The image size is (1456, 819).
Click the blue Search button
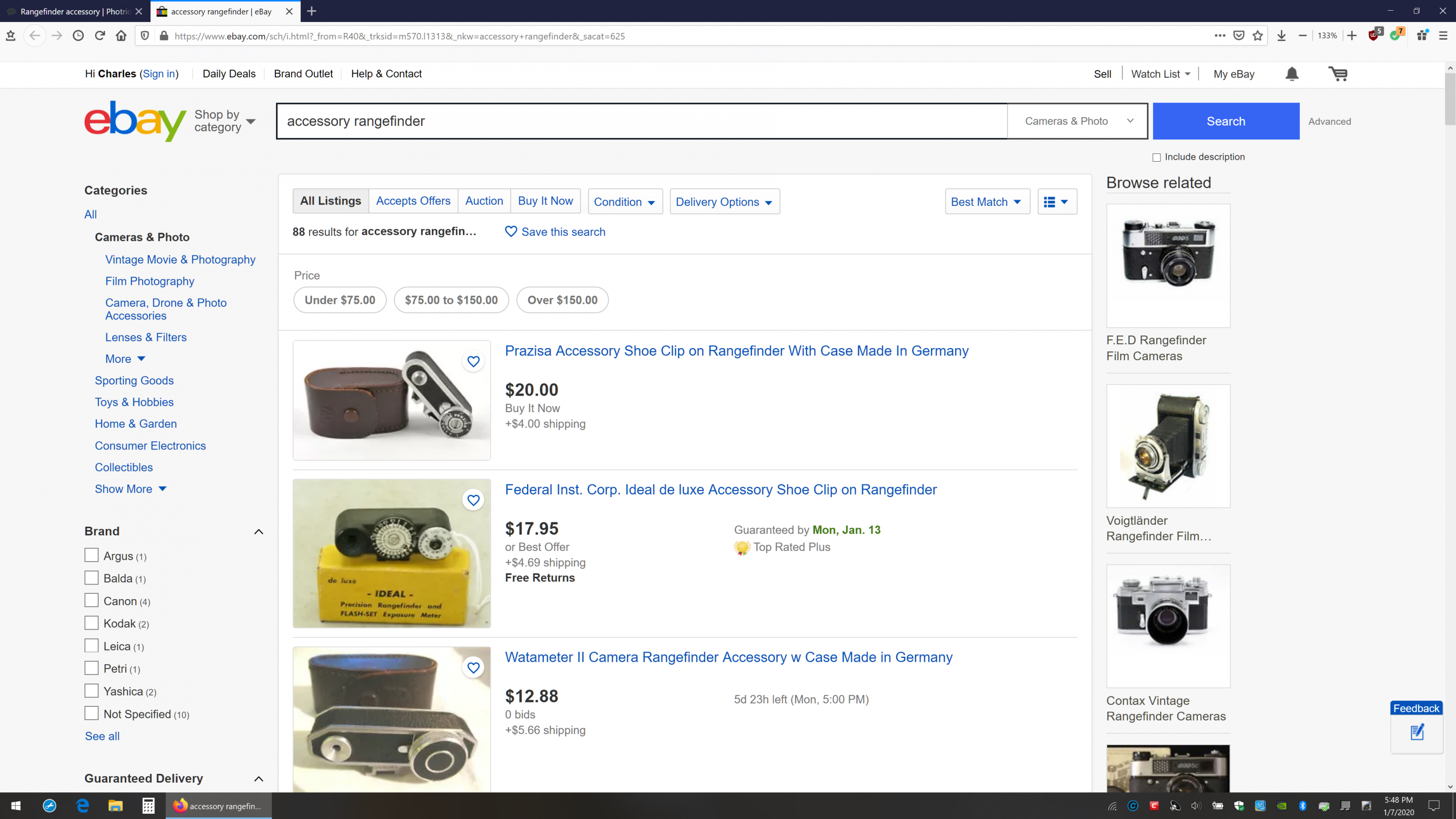point(1226,121)
